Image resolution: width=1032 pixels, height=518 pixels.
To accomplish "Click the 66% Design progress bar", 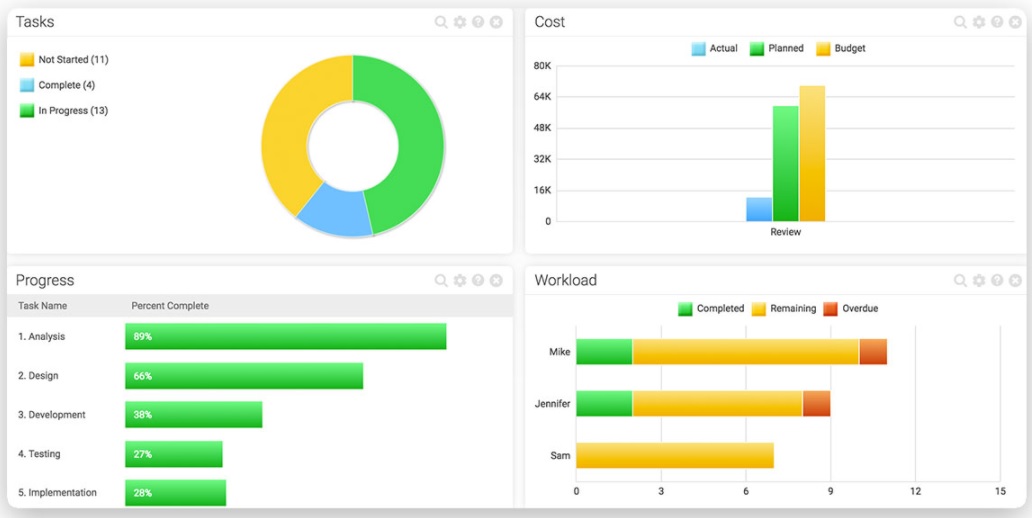I will coord(244,376).
